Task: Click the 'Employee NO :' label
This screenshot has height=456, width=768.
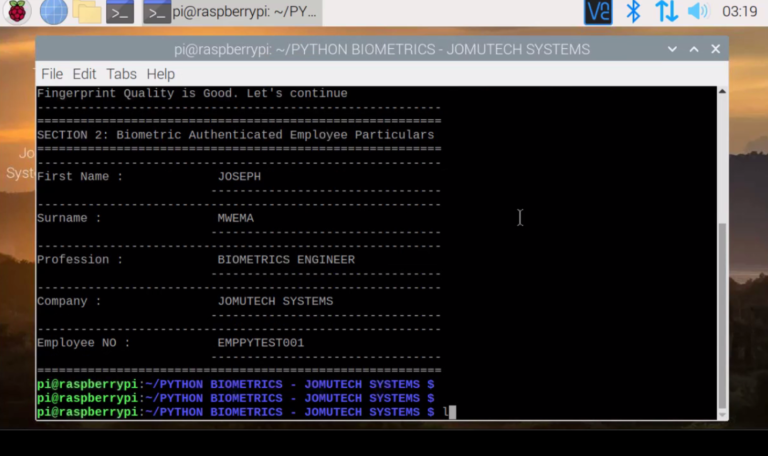Action: click(84, 343)
